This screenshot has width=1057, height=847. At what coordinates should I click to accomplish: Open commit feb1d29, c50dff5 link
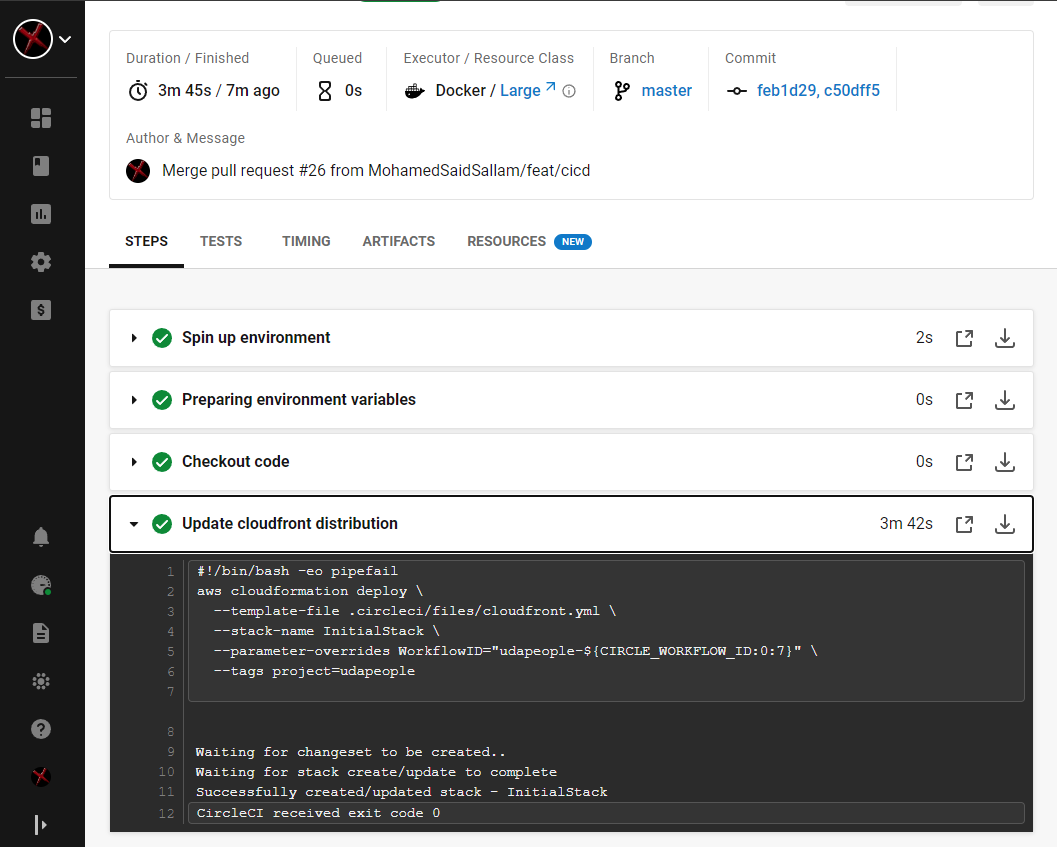pyautogui.click(x=818, y=90)
